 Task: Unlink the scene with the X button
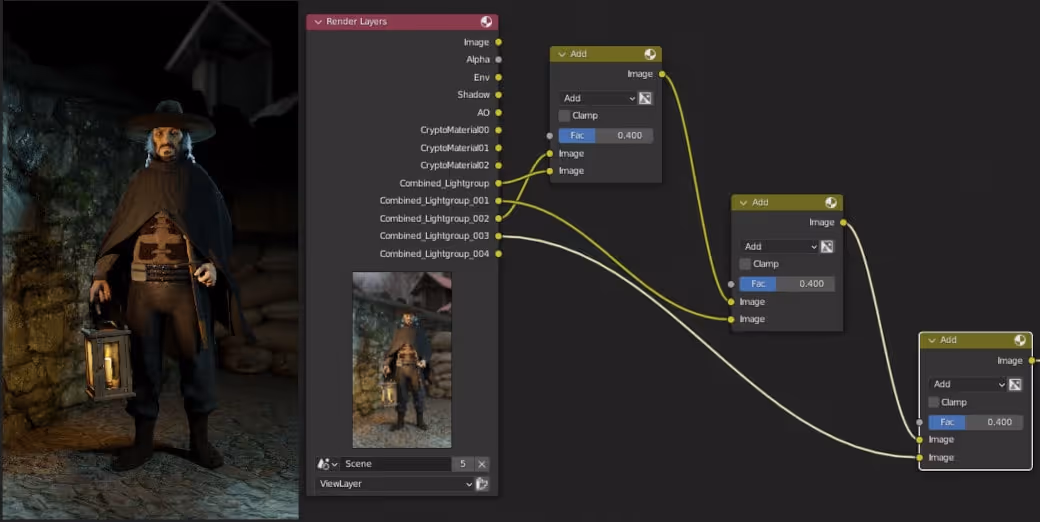click(482, 464)
